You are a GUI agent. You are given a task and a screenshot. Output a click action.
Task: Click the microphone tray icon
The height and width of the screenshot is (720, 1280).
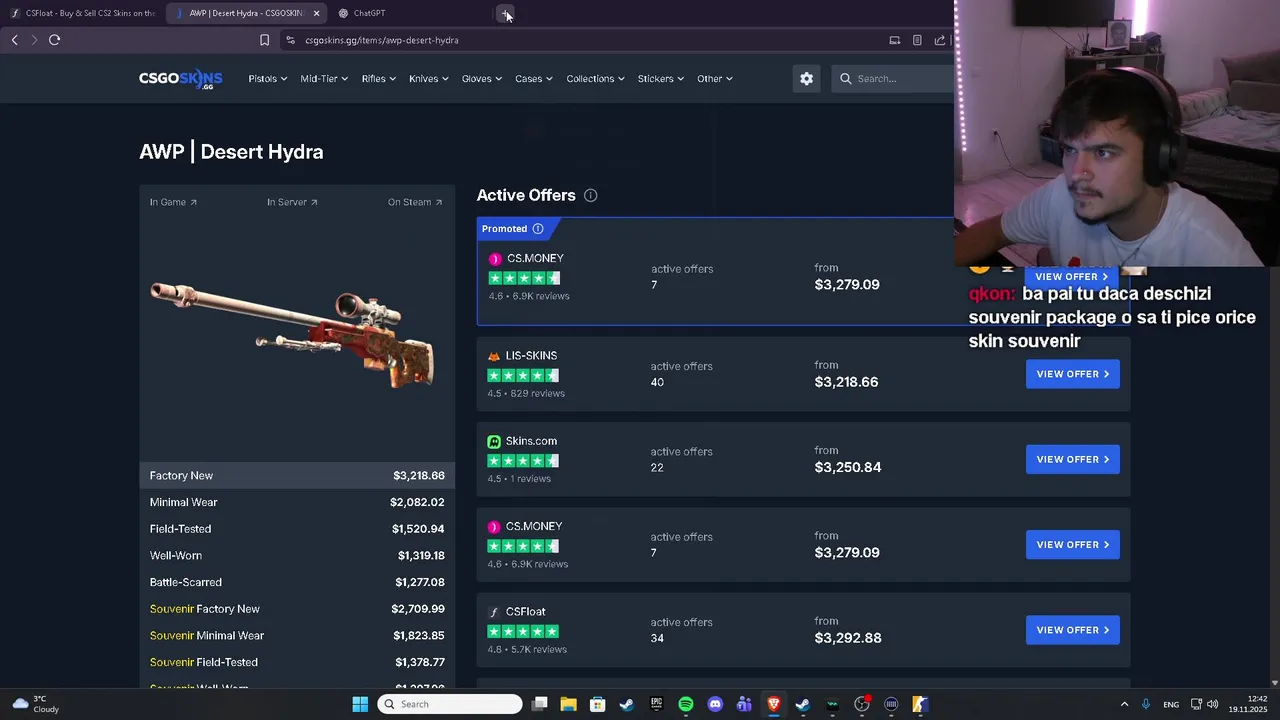click(1146, 704)
